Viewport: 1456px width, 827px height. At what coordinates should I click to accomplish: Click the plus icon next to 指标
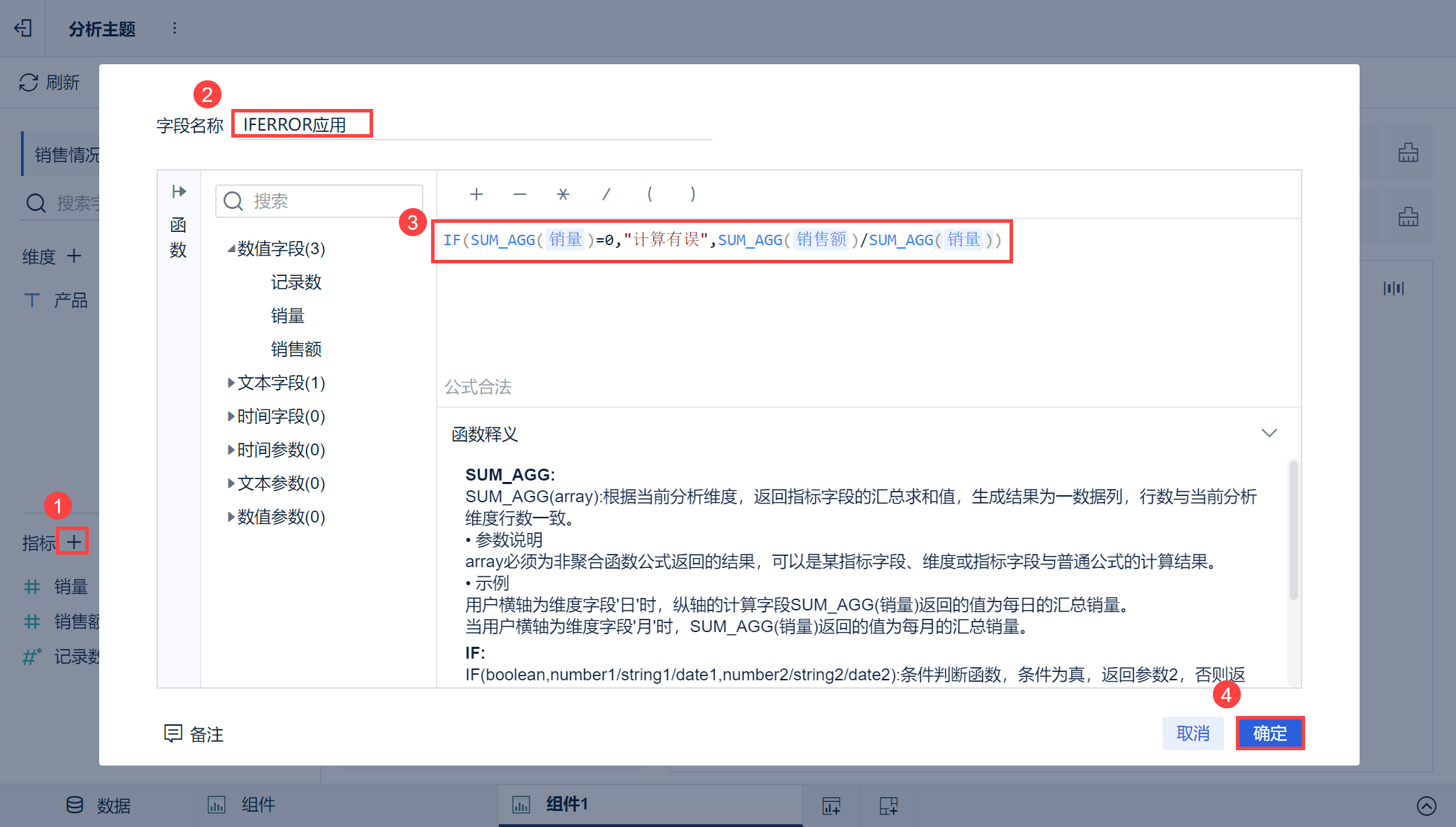73,541
